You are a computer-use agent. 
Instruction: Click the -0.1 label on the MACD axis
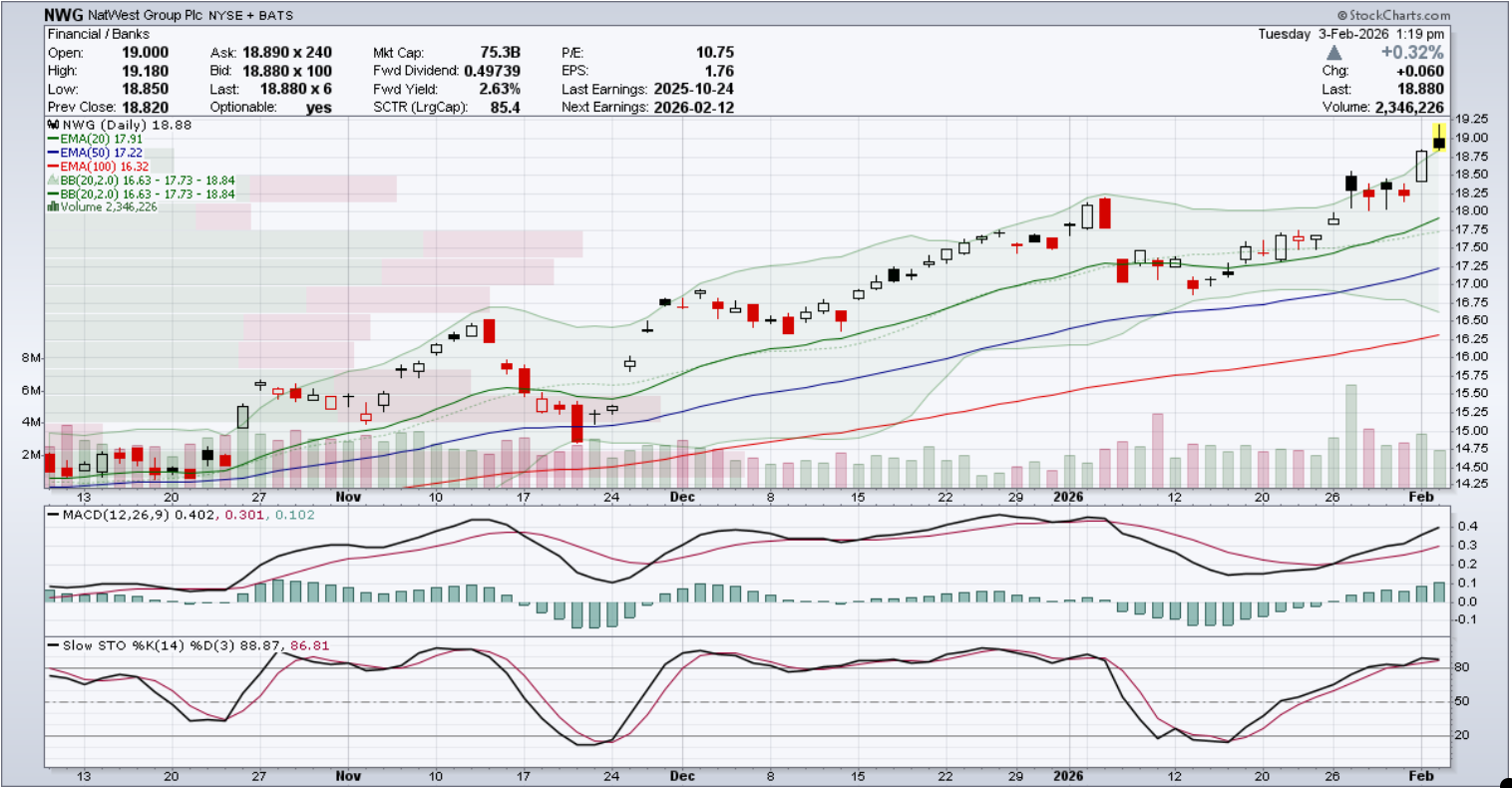pyautogui.click(x=1465, y=619)
